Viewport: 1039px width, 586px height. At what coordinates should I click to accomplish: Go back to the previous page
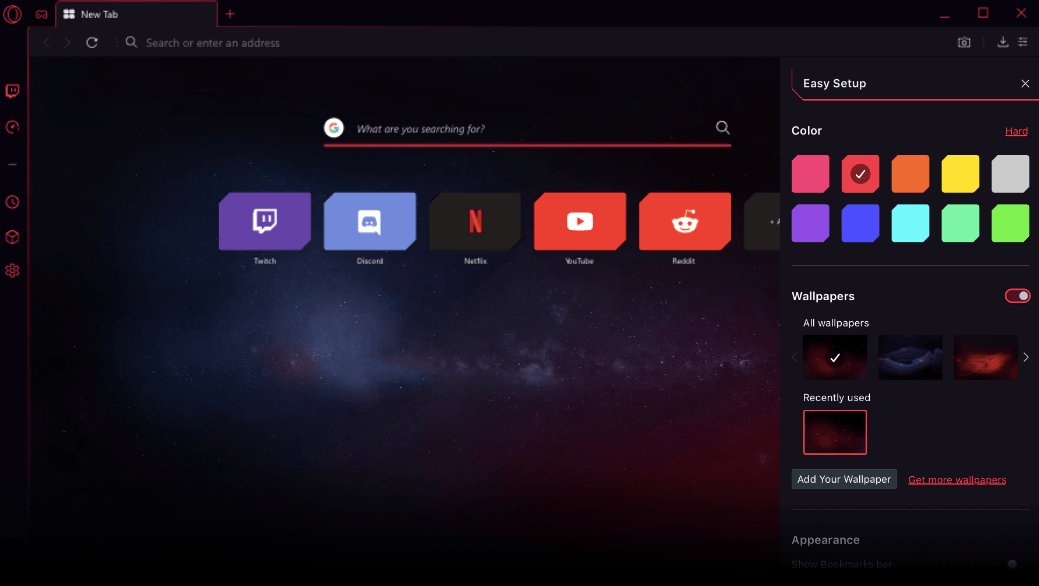[x=46, y=42]
